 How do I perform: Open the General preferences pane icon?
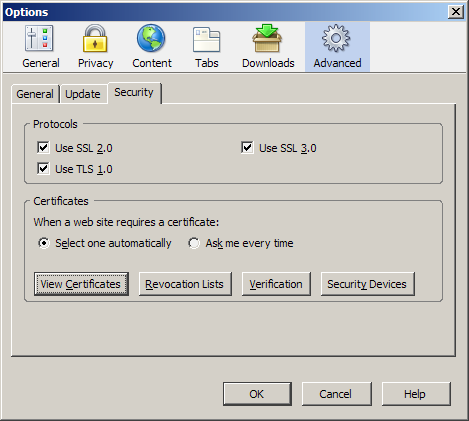coord(40,47)
